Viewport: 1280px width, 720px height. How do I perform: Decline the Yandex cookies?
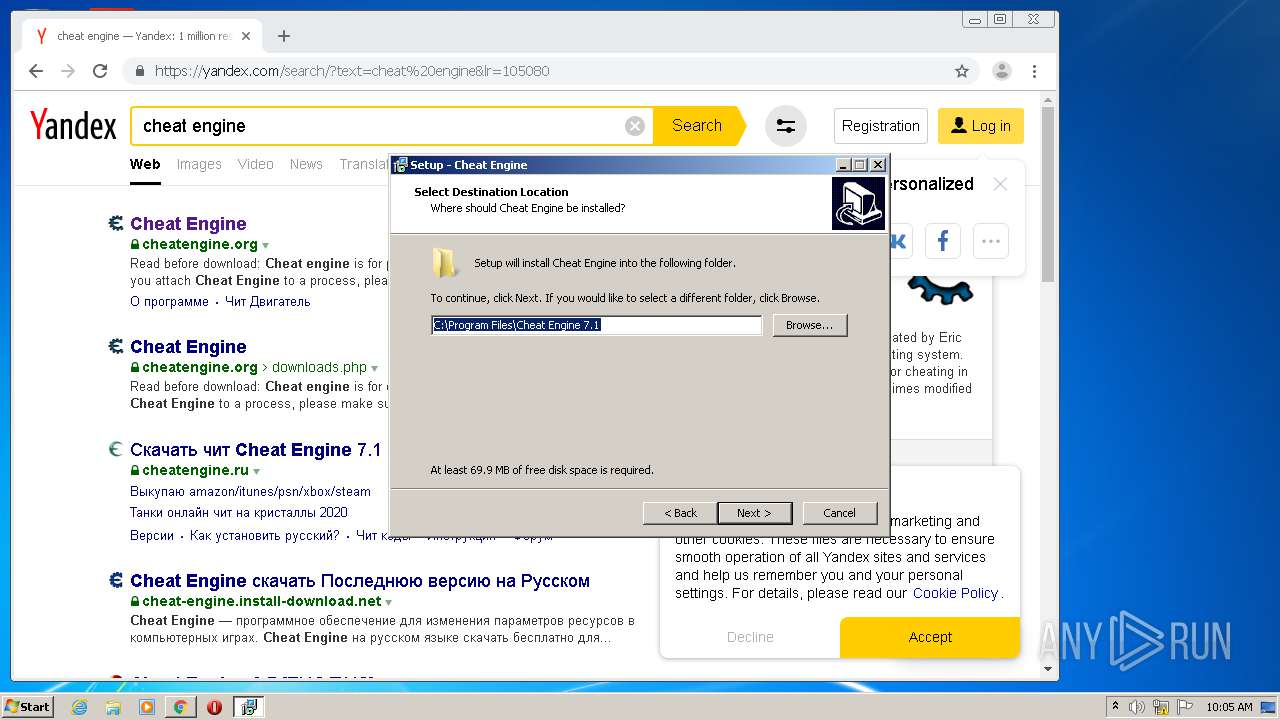coord(750,637)
